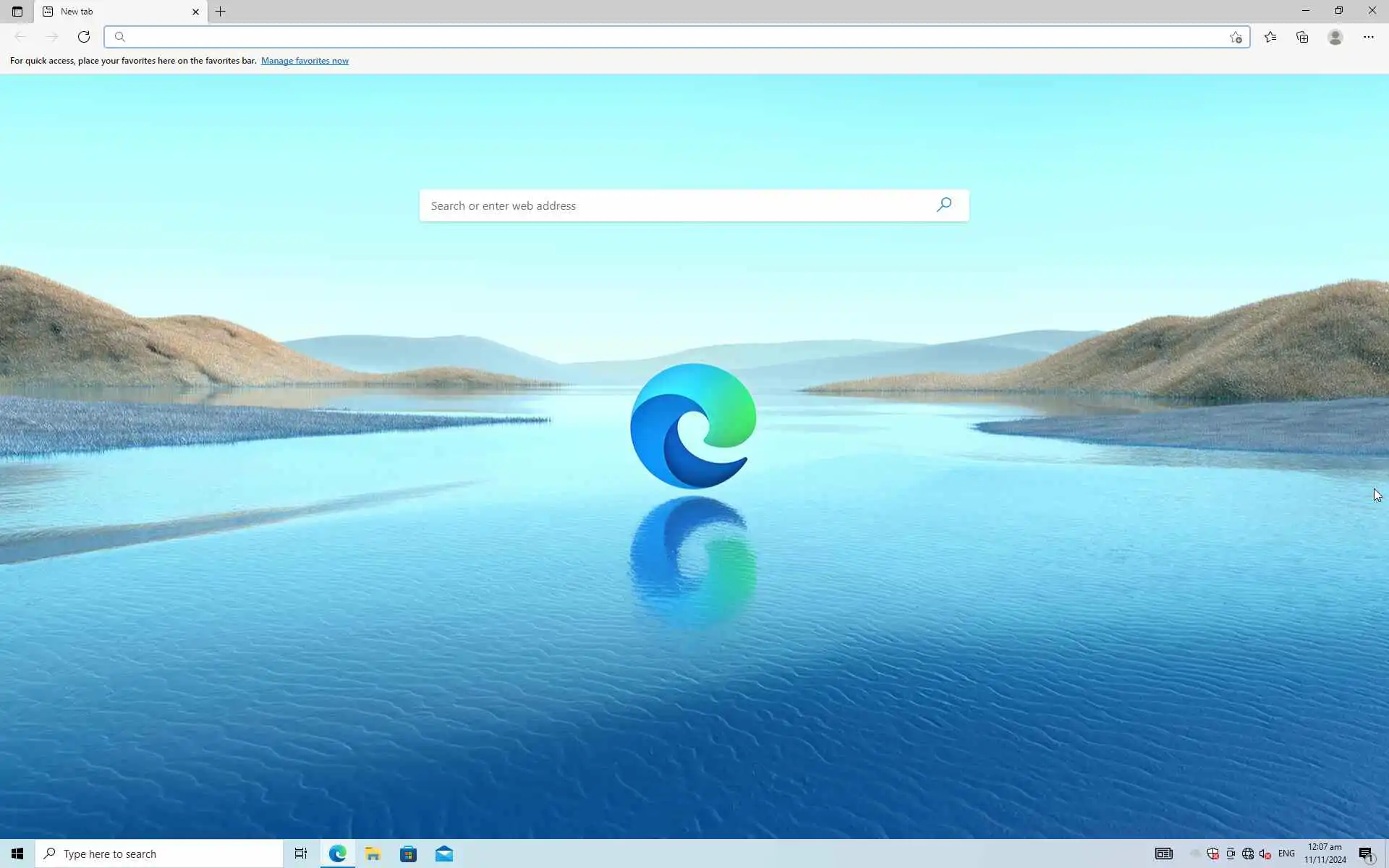Open Mail app from taskbar
Viewport: 1389px width, 868px height.
coord(444,854)
